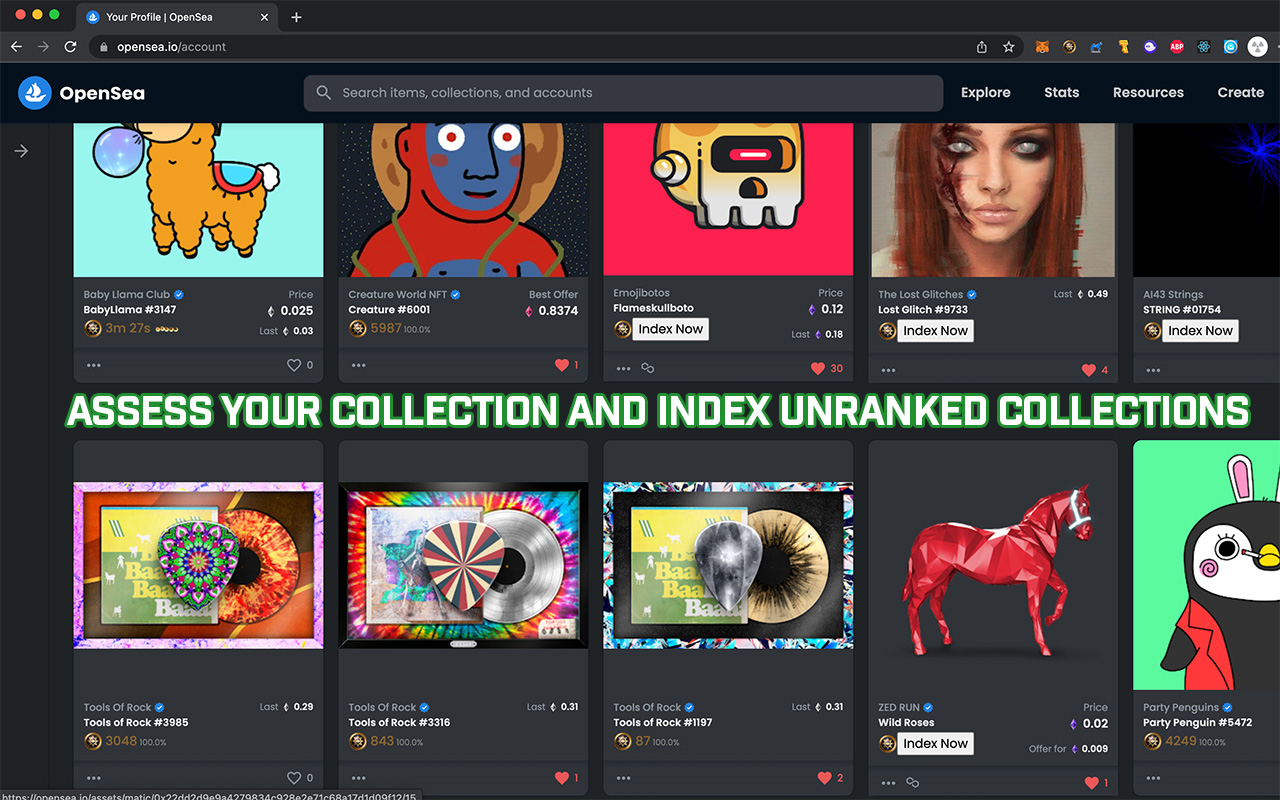Click rarity coin icon beside rank 843
This screenshot has height=800, width=1280.
358,741
